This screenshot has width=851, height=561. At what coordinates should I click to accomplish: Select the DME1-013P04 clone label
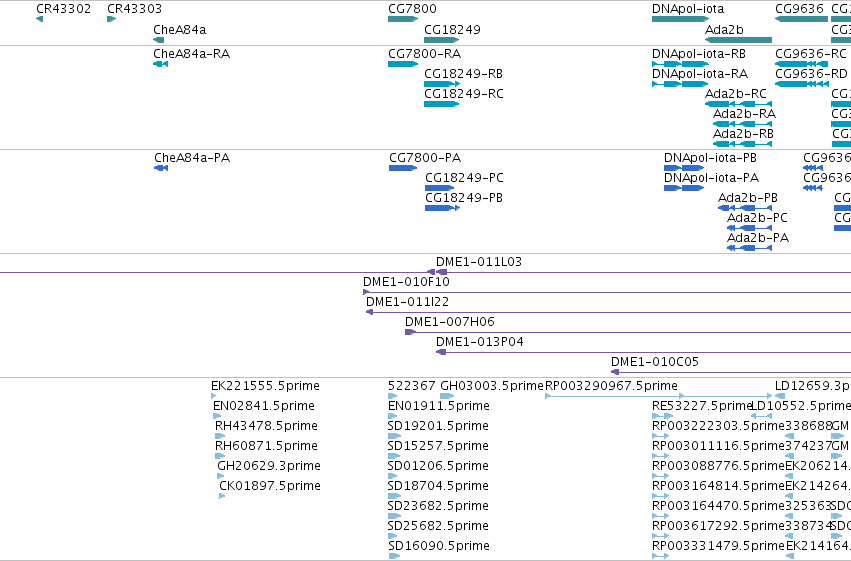[480, 342]
